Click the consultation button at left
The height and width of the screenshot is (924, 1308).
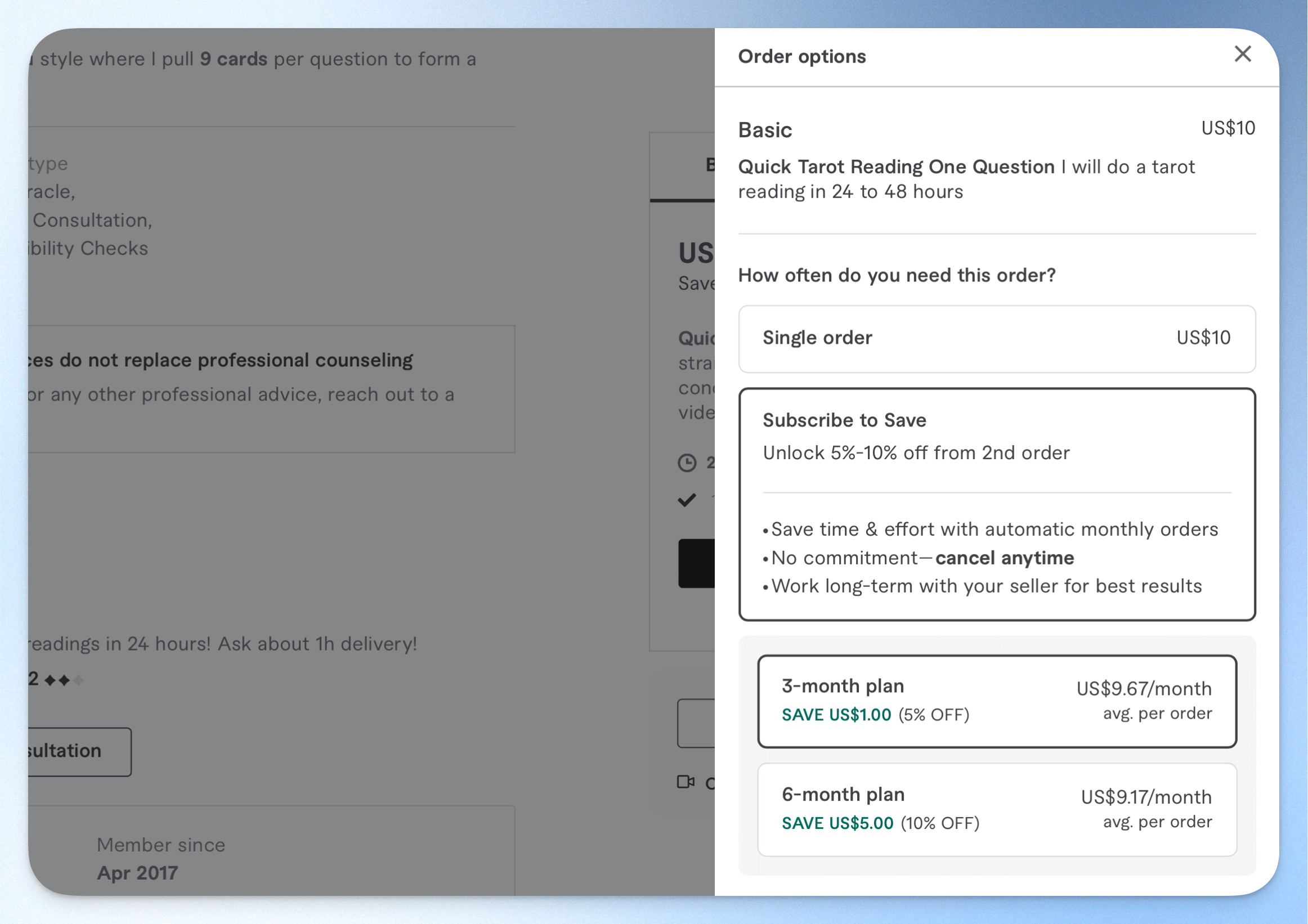80,751
